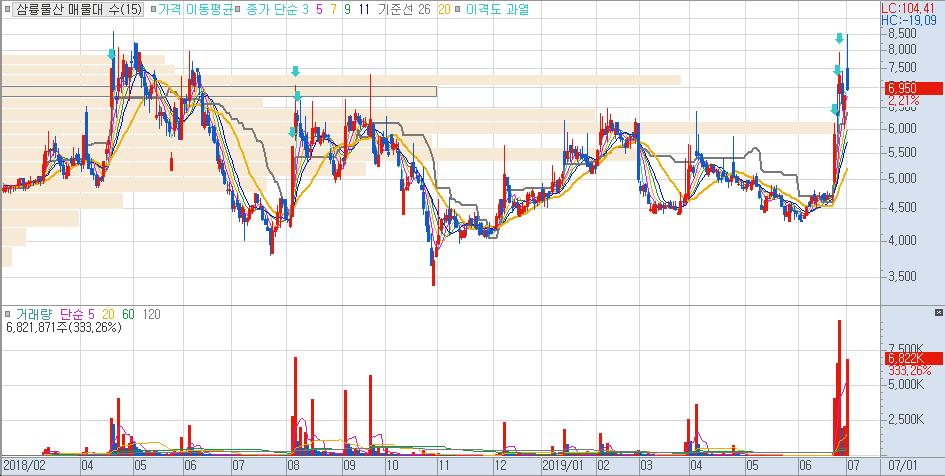The image size is (945, 476).
Task: Toggle the square marker before 가격 이동평균
Action: tap(153, 10)
